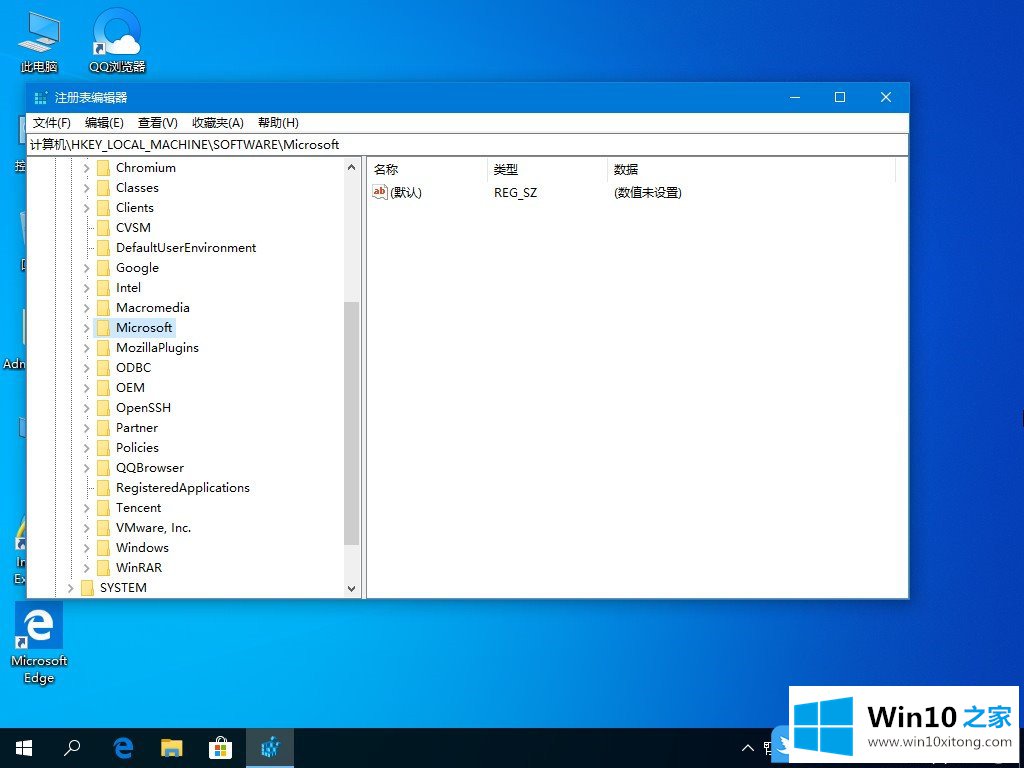This screenshot has height=768, width=1024.
Task: Click the OEM folder icon
Action: coord(103,388)
